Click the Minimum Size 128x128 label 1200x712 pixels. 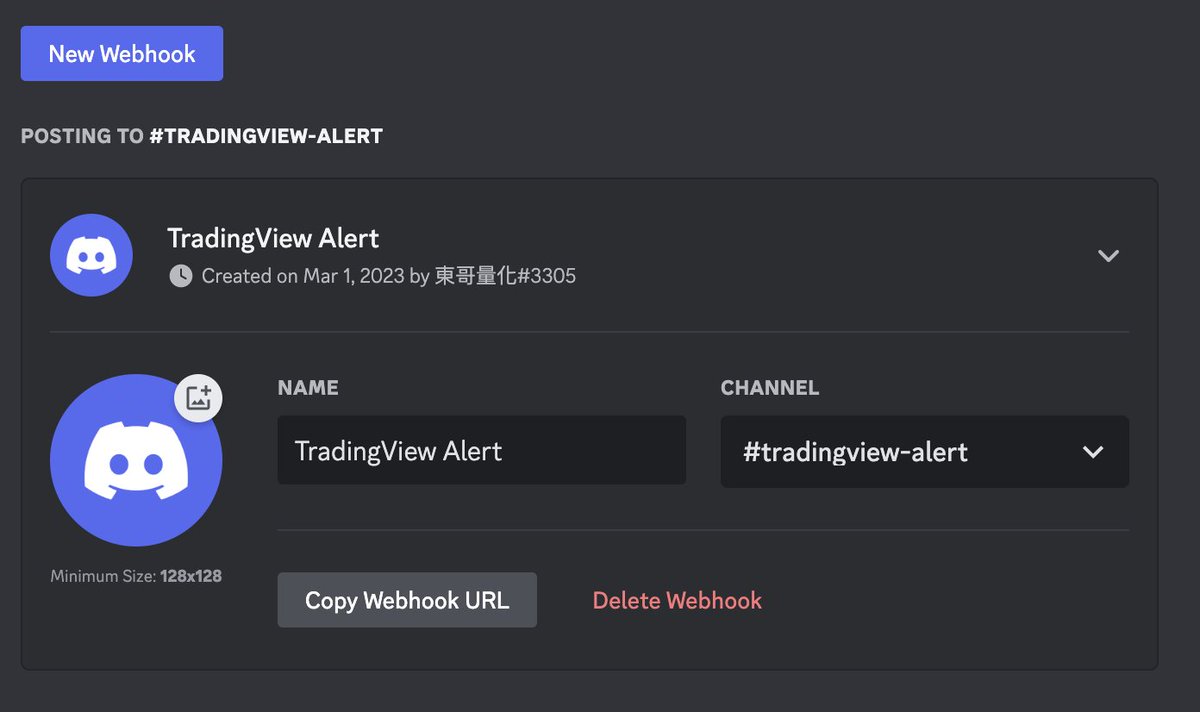click(136, 575)
